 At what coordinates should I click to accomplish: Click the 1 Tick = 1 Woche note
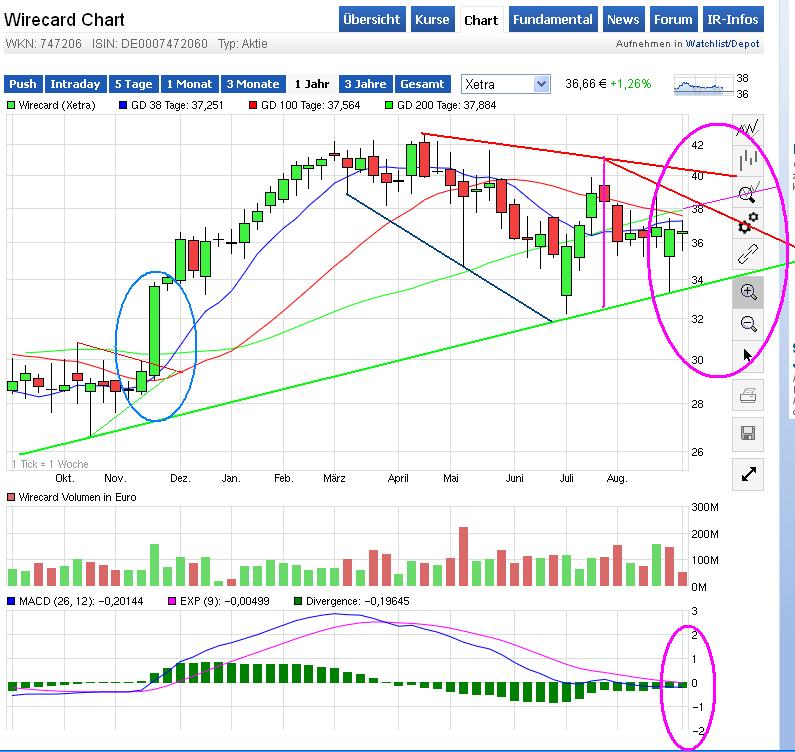(50, 464)
